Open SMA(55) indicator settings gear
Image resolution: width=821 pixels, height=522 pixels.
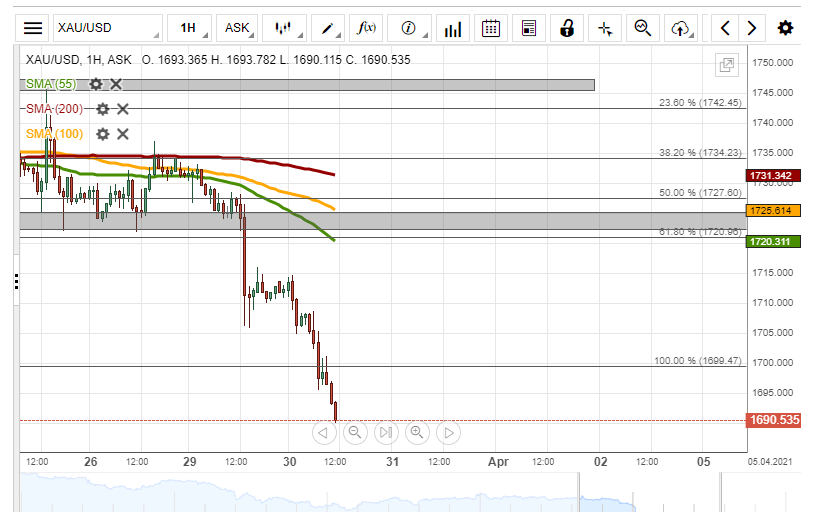[96, 84]
